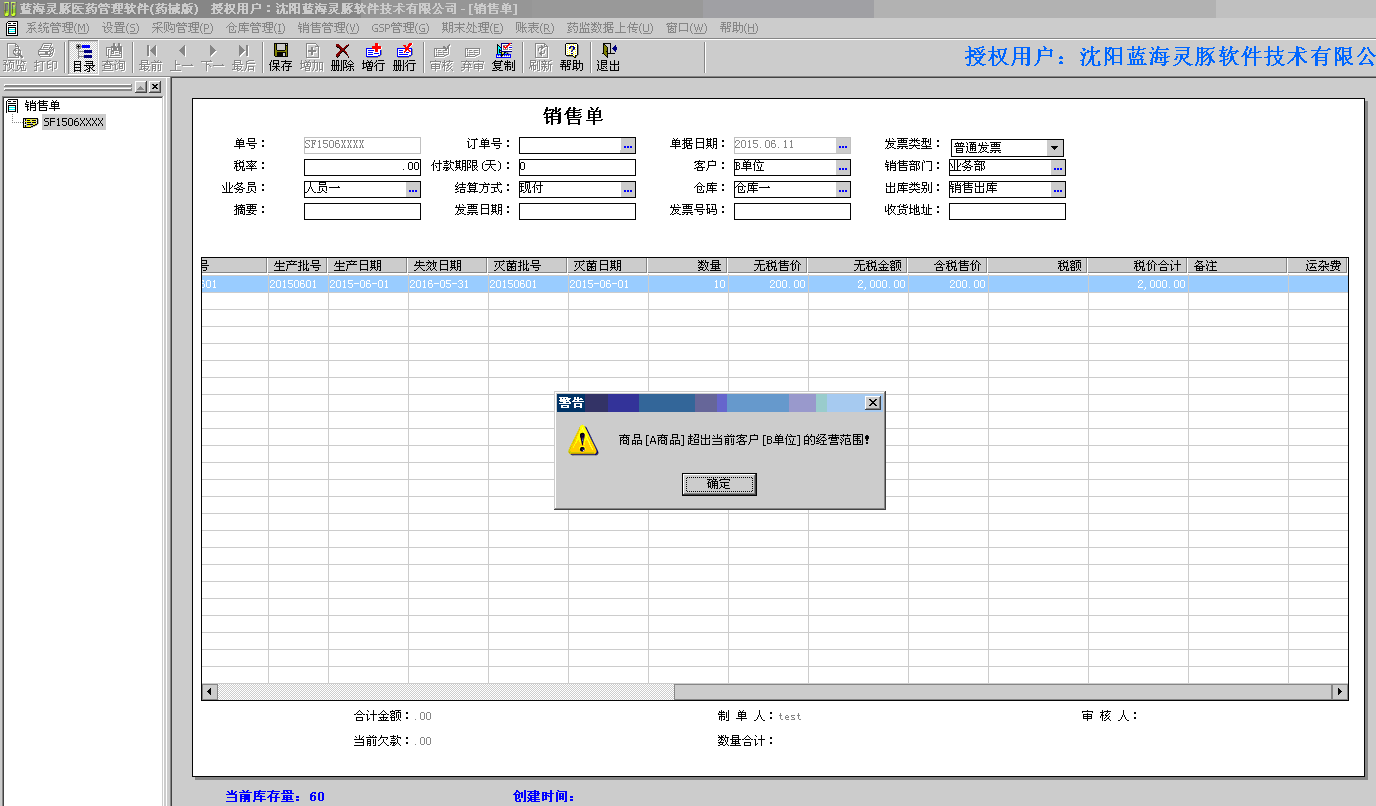Open the 发票类型 dropdown arrow
Image resolution: width=1376 pixels, height=806 pixels.
[1054, 148]
